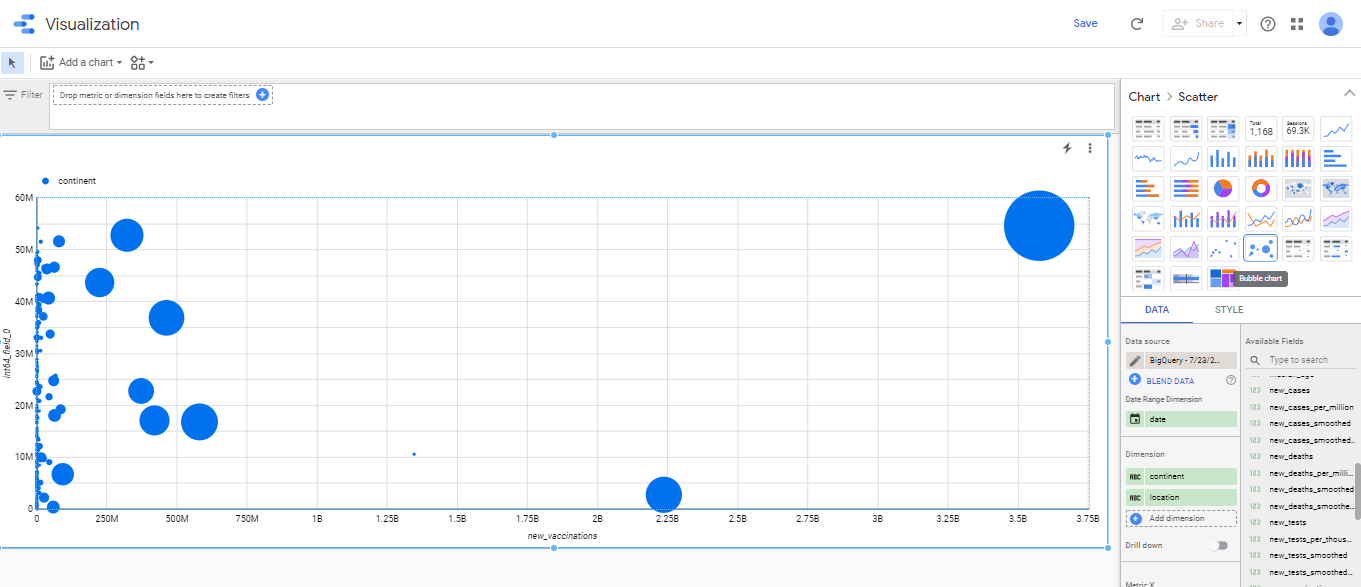Click the blend data help icon
This screenshot has width=1361, height=587.
[x=1231, y=380]
